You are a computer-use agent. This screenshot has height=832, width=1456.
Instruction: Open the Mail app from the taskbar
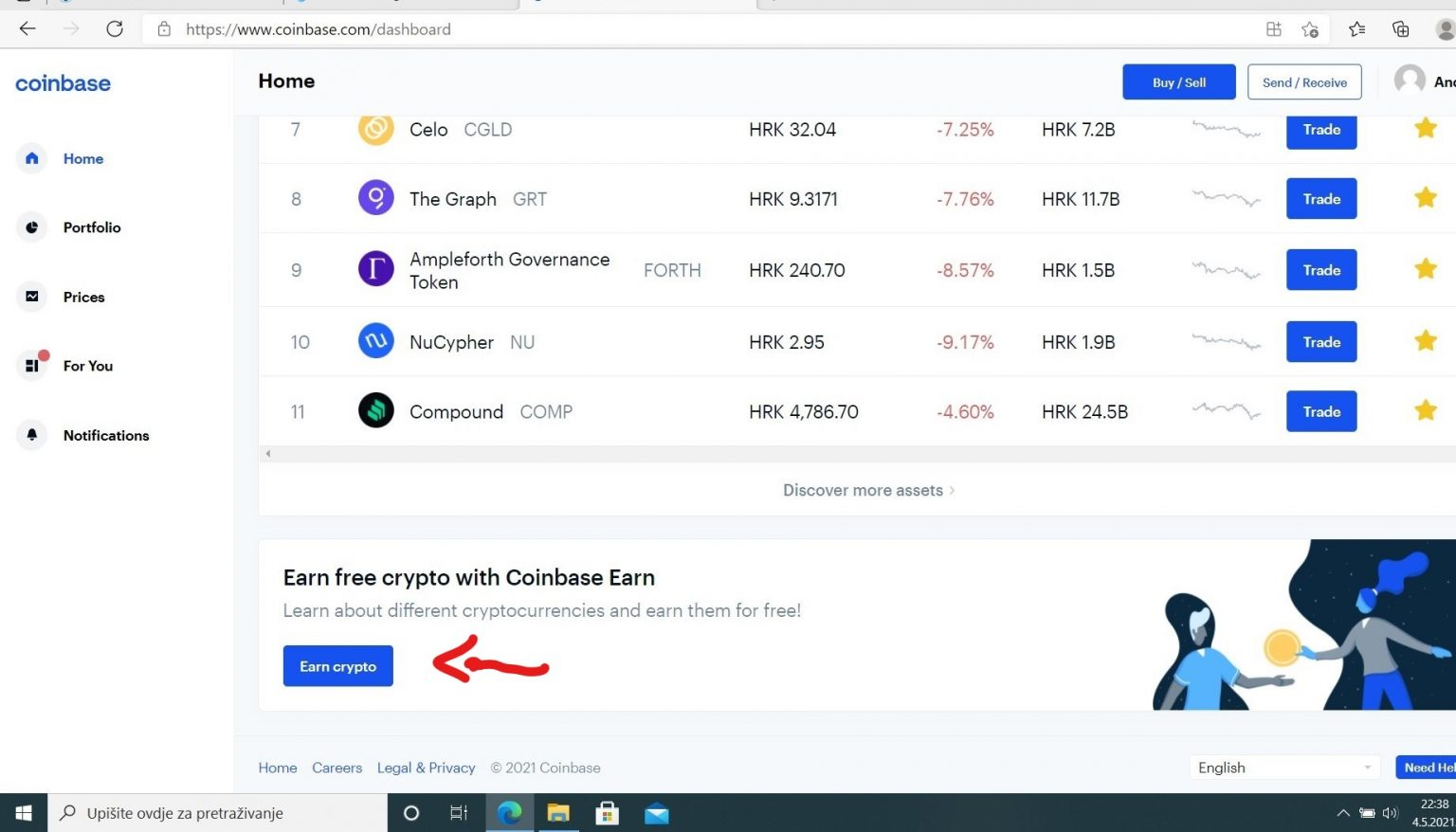pos(656,813)
